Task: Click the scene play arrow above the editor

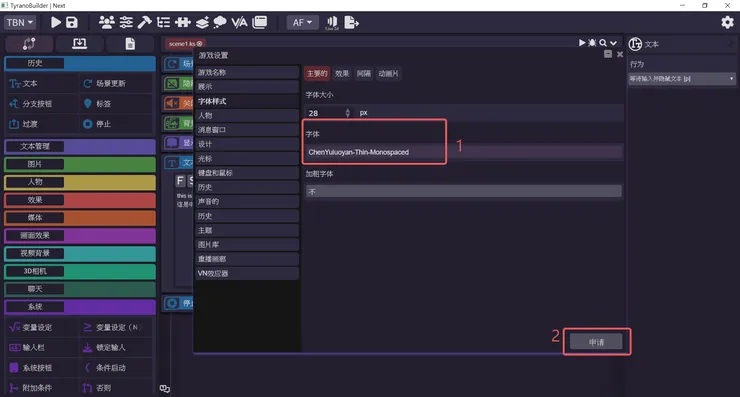Action: pyautogui.click(x=582, y=43)
